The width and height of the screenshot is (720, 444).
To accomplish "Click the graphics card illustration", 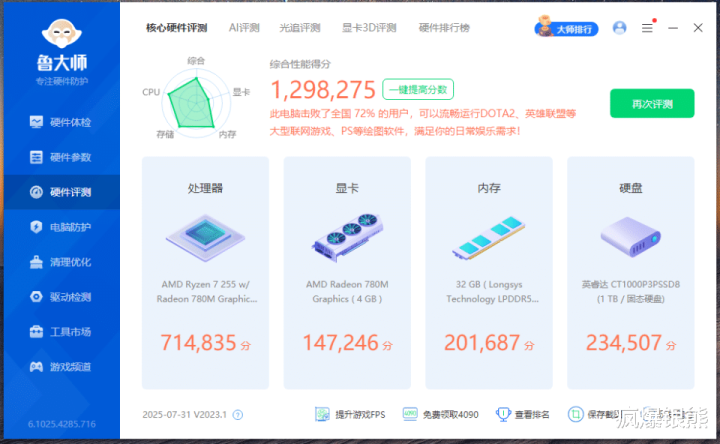I will click(348, 237).
